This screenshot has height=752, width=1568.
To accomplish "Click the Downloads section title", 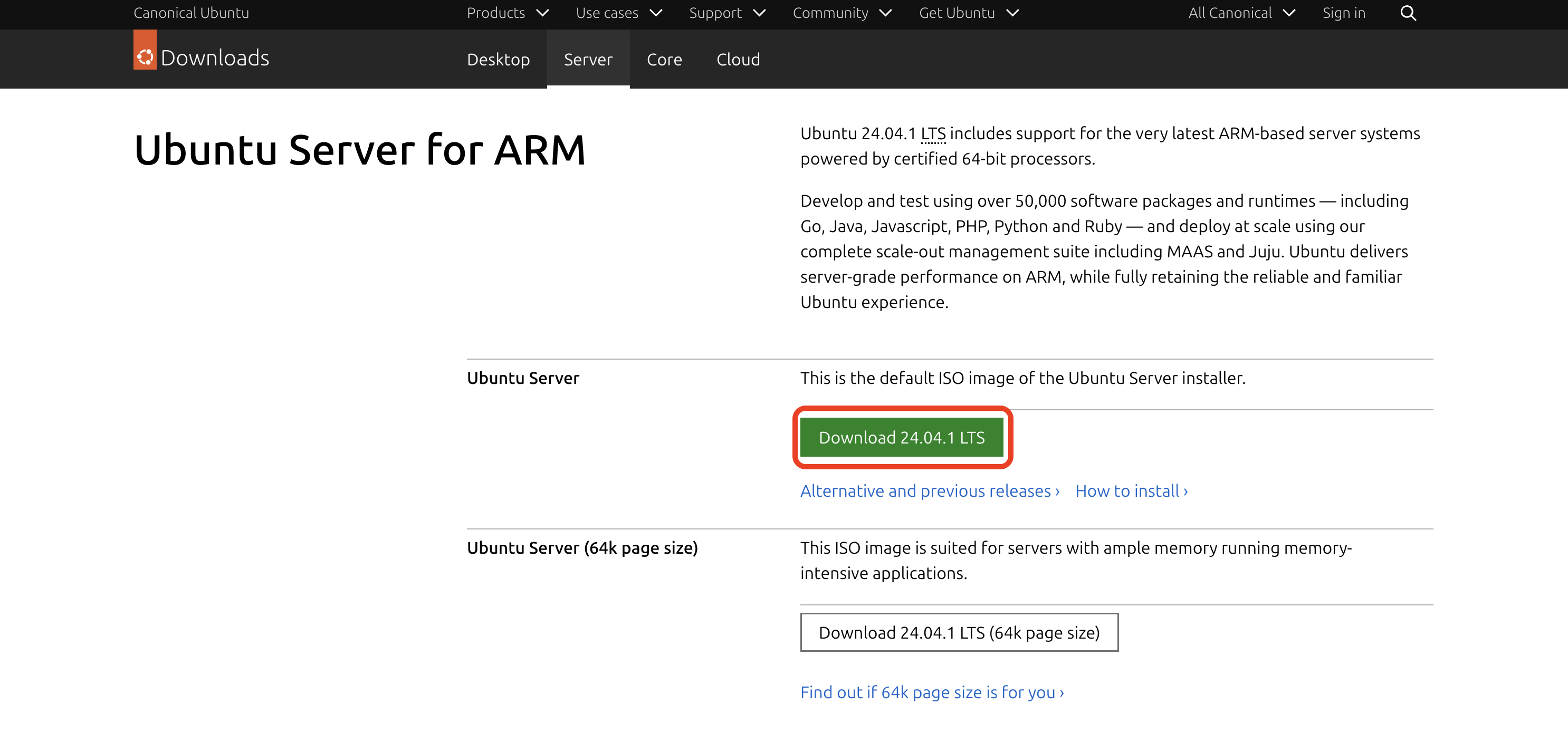I will (214, 57).
